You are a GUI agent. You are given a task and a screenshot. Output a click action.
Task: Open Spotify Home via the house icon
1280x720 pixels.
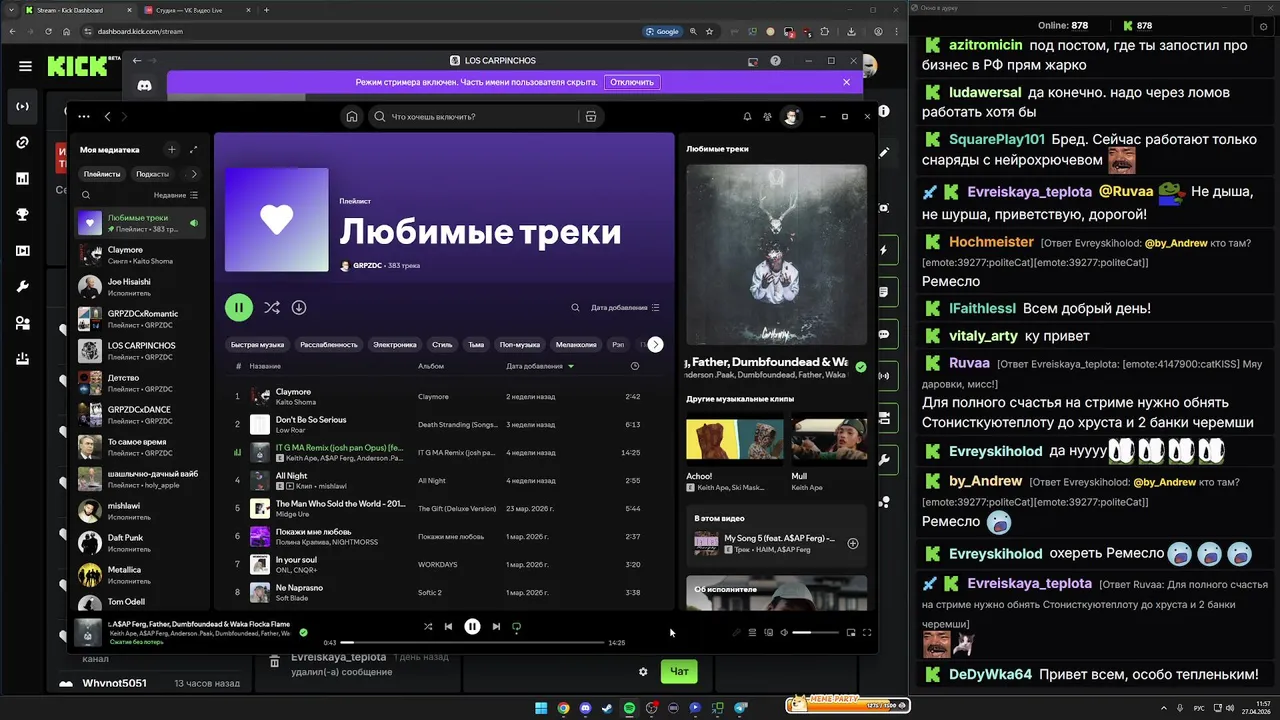tap(352, 117)
